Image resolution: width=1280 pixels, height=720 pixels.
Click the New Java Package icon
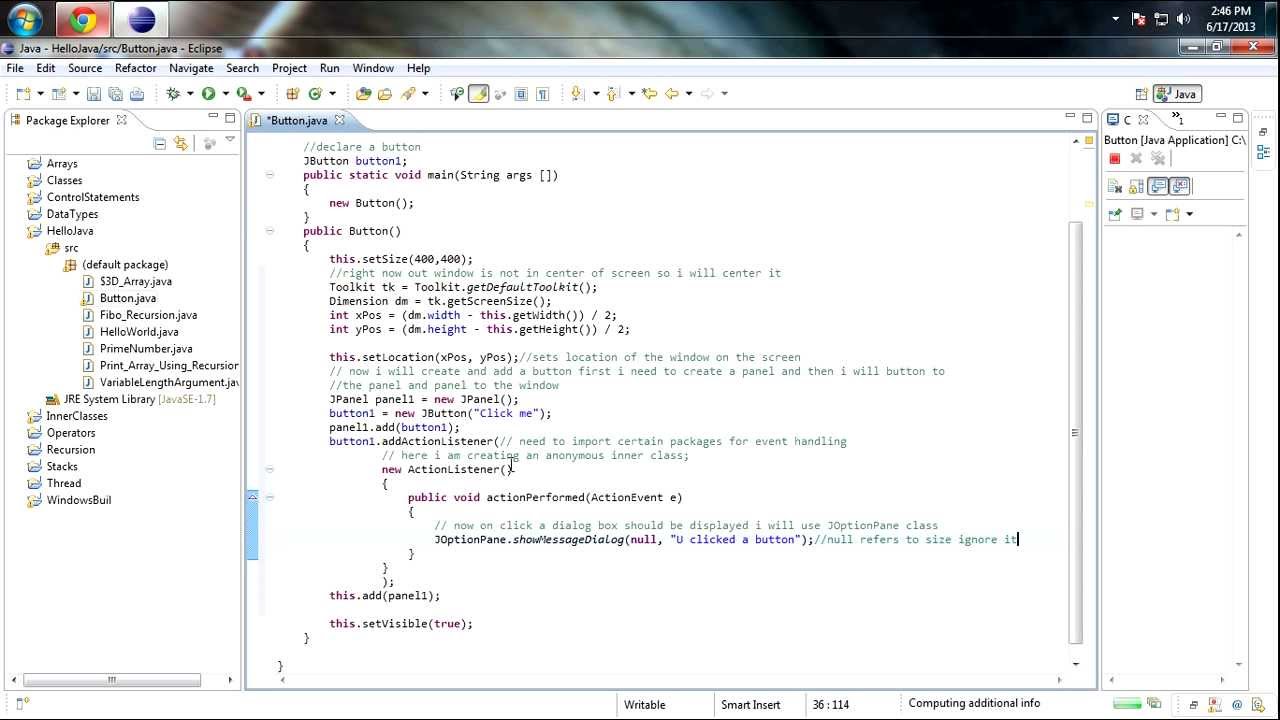click(x=292, y=94)
